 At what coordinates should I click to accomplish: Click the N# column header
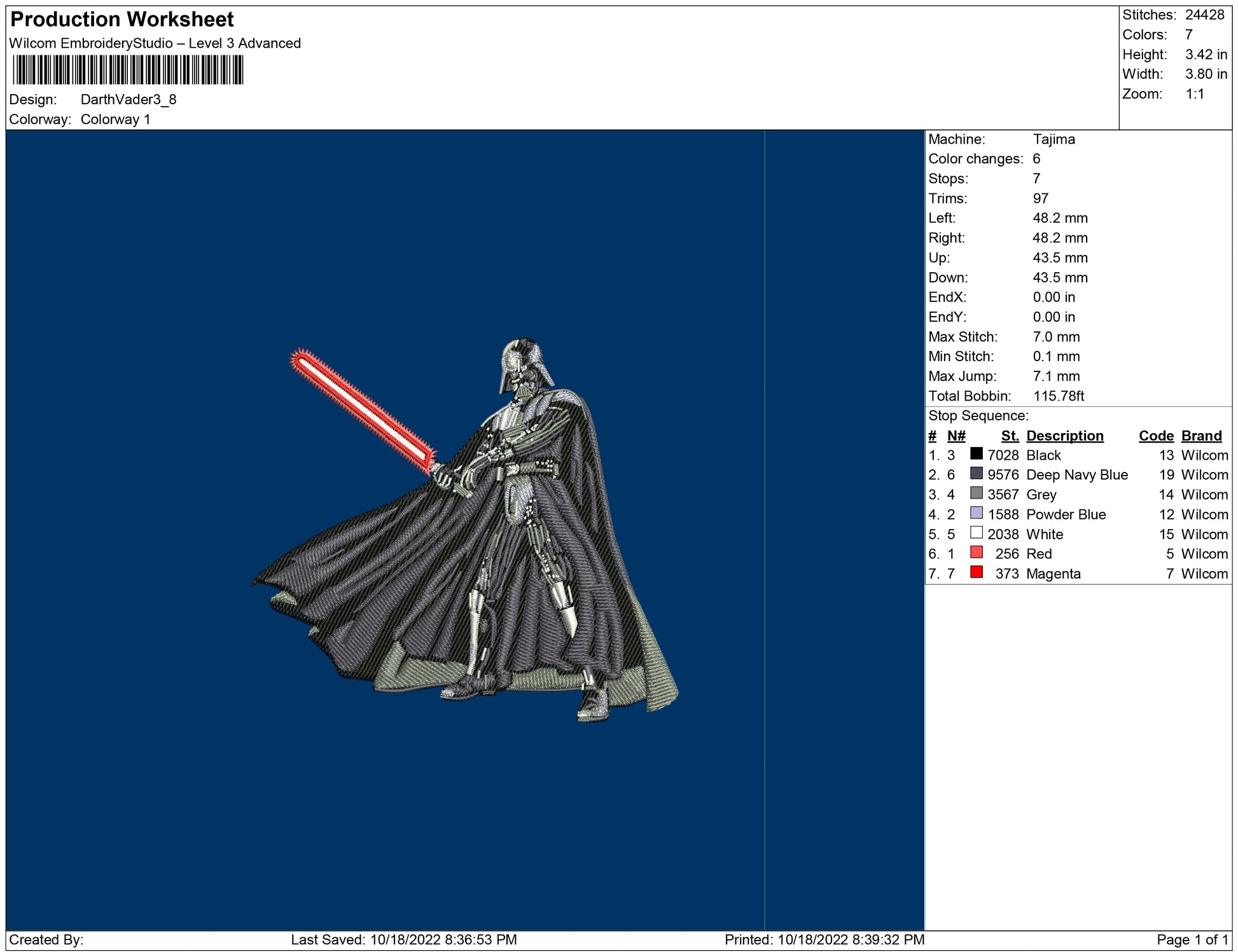(956, 436)
